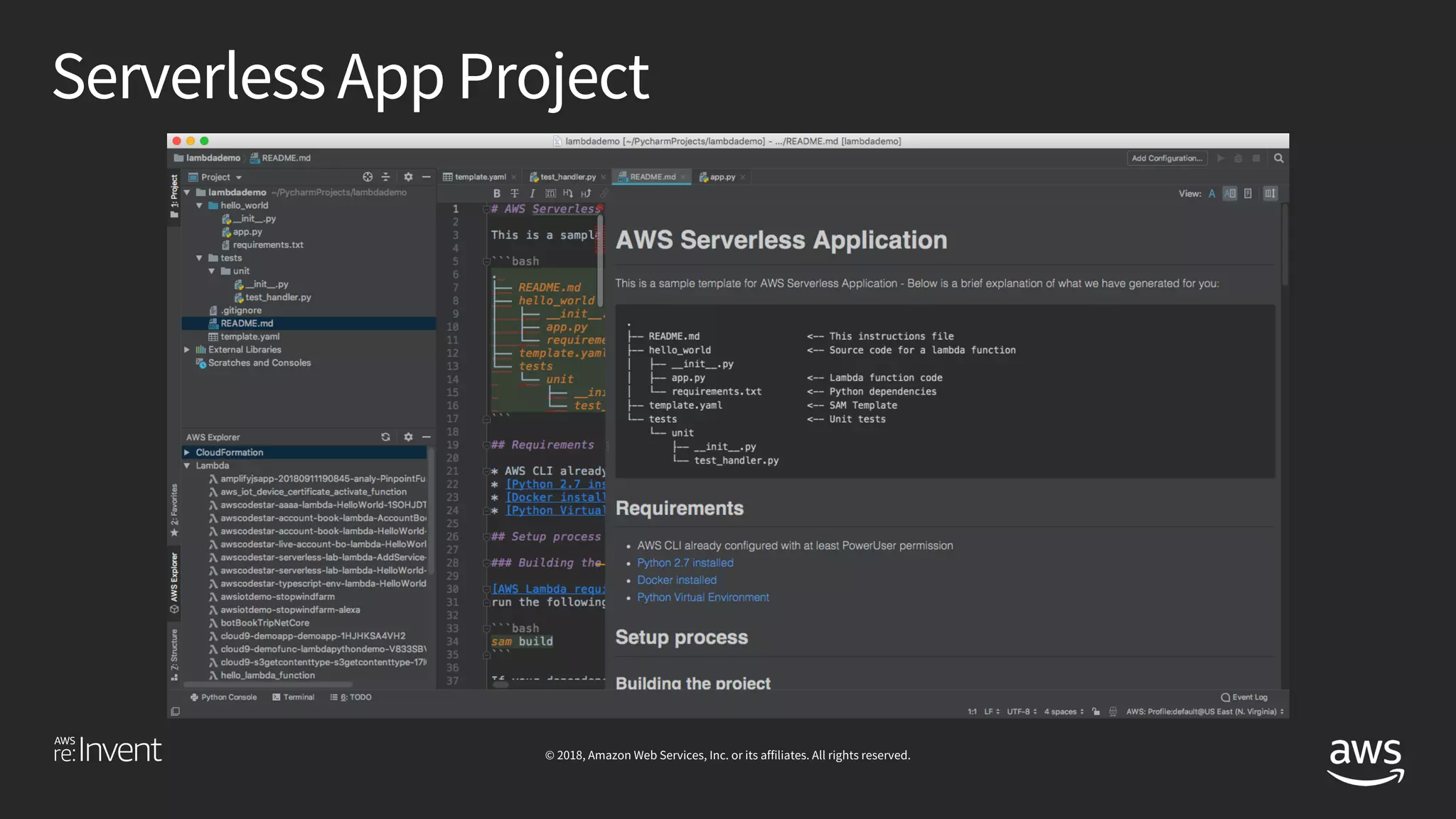The width and height of the screenshot is (1456, 819).
Task: Click the Add Configuration button
Action: point(1167,159)
